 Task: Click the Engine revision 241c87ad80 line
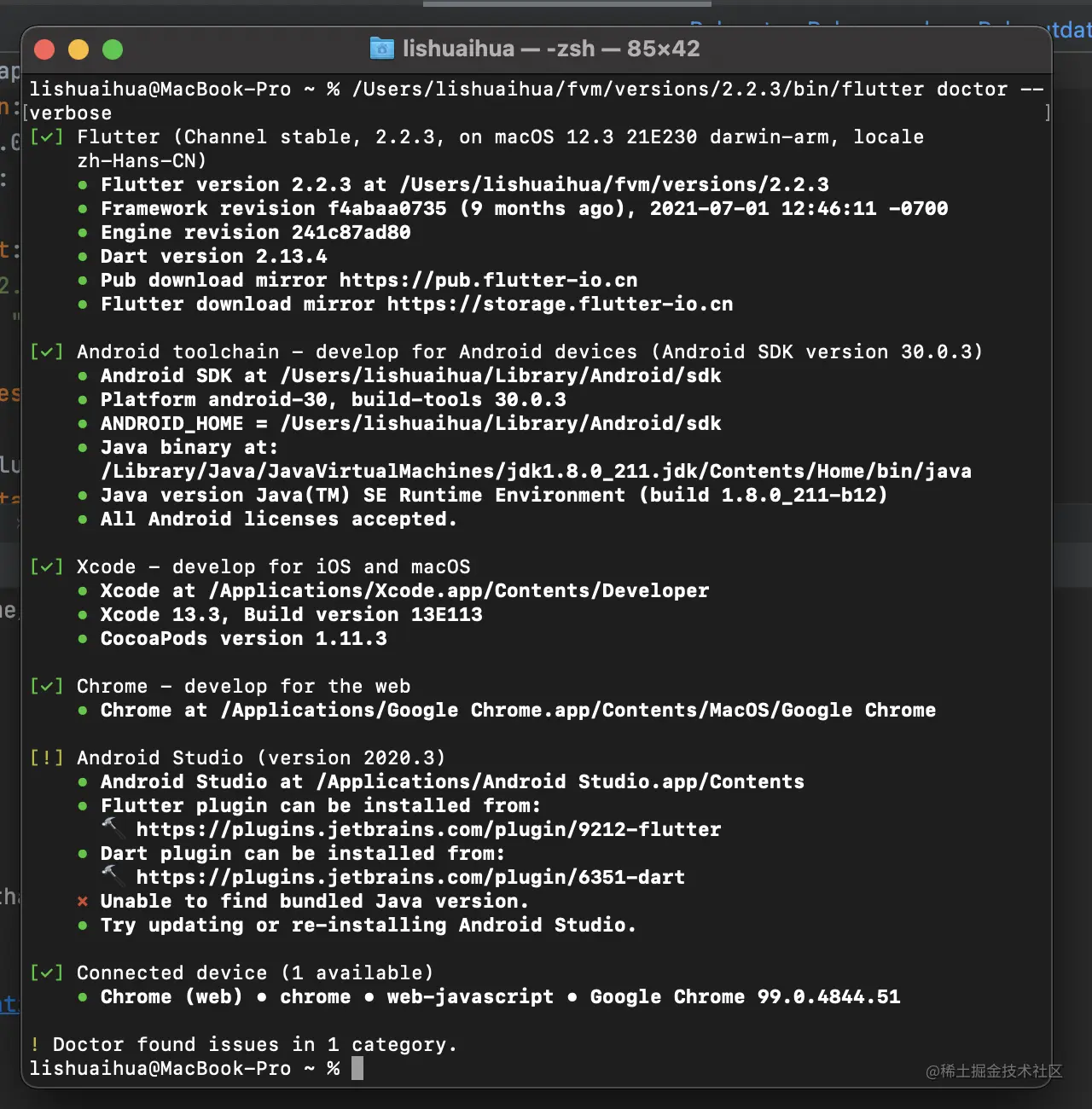pos(255,233)
